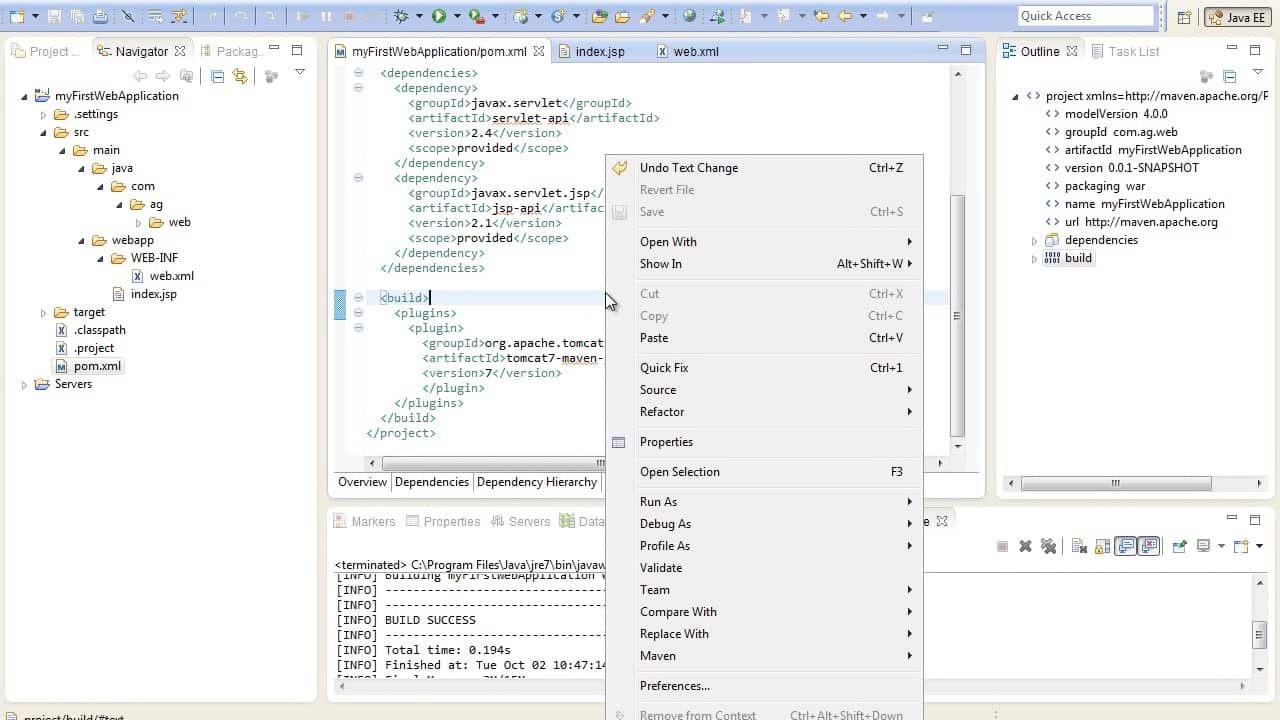Open the Run dropdown arrow in toolbar
Viewport: 1280px width, 720px height.
coord(457,17)
